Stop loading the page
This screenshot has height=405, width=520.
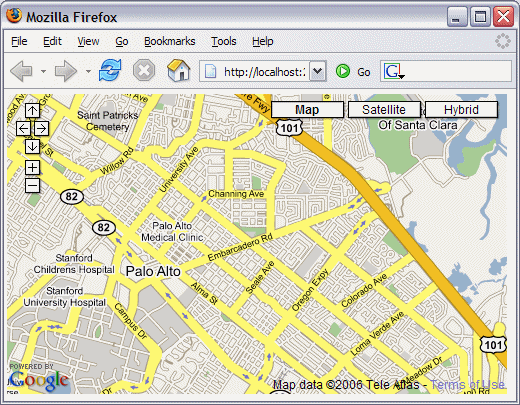144,71
